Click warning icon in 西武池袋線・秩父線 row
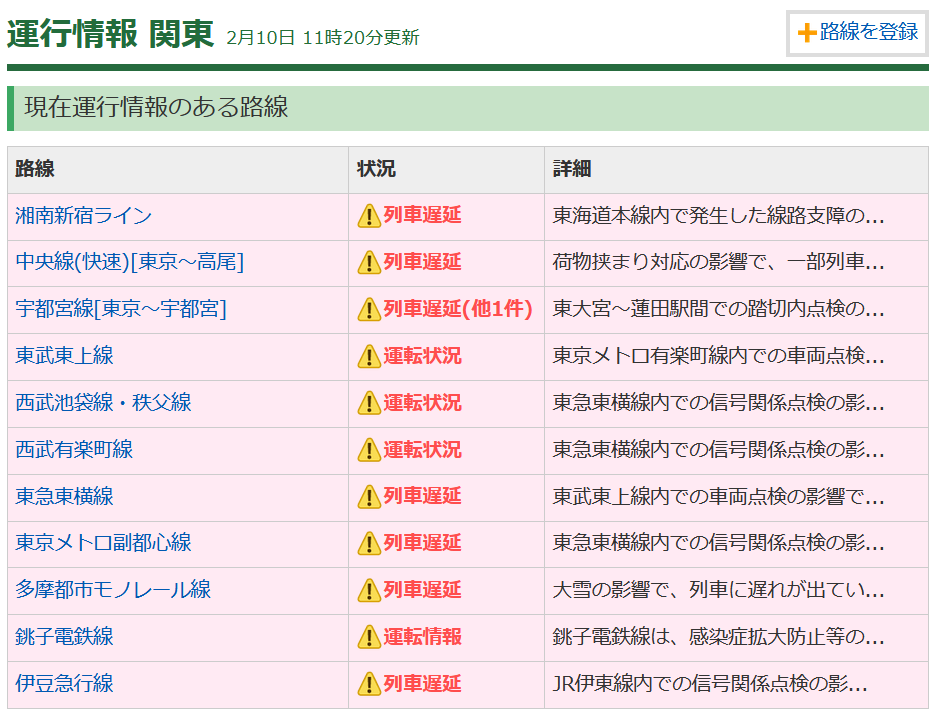The width and height of the screenshot is (940, 724). (369, 403)
